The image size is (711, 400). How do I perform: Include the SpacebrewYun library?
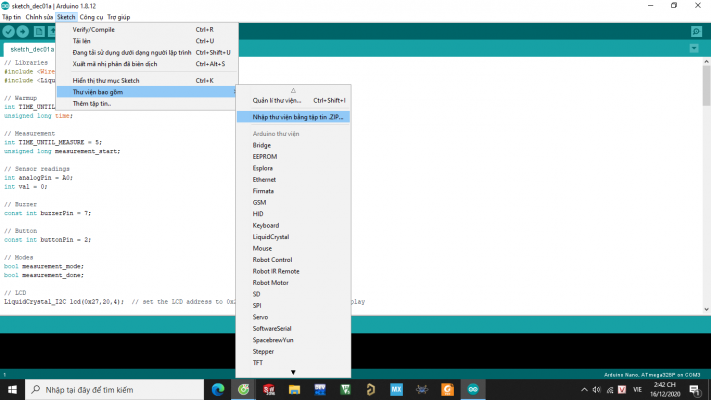293,340
